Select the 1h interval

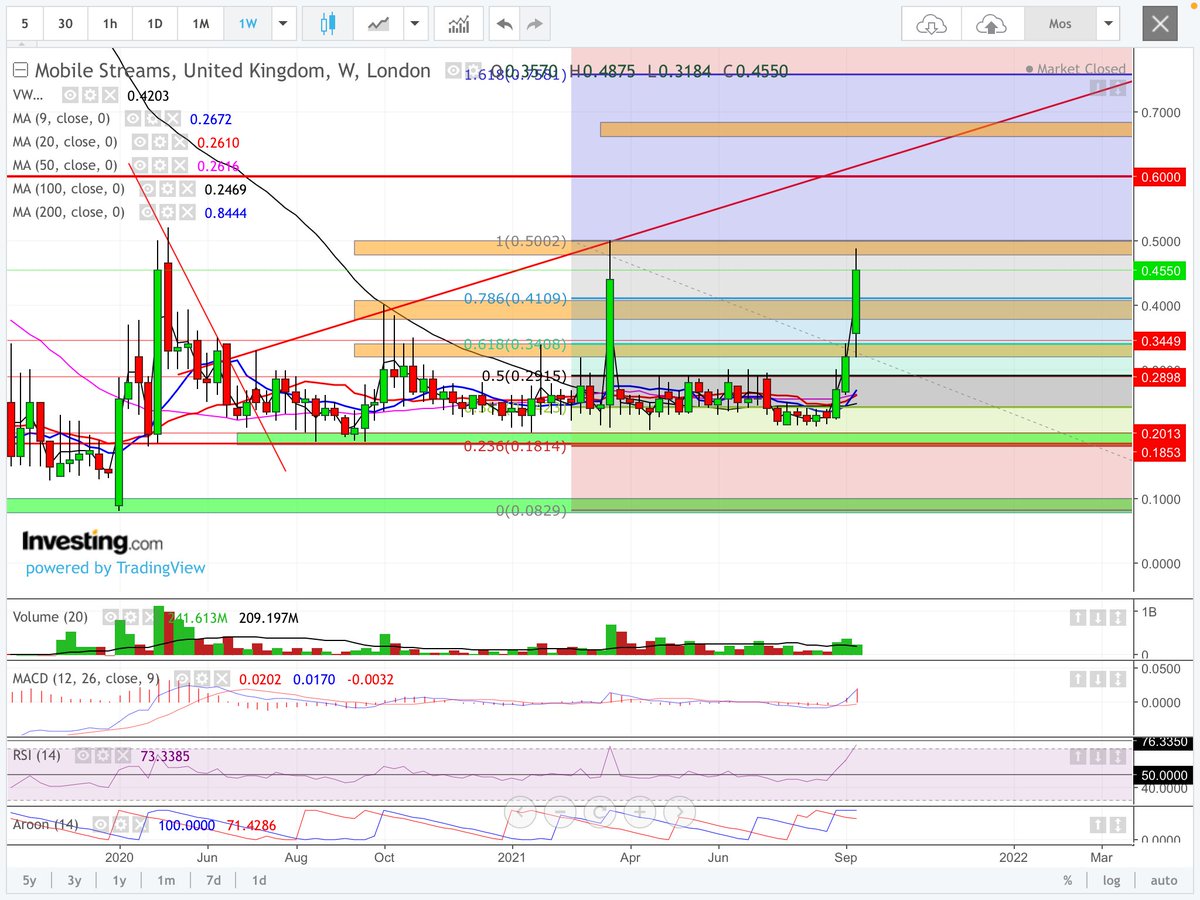click(x=110, y=23)
